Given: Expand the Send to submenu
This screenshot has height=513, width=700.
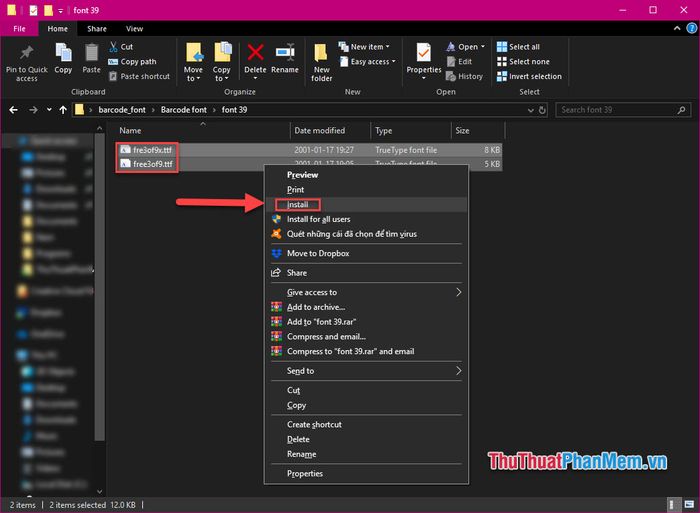Looking at the screenshot, I should coord(364,371).
